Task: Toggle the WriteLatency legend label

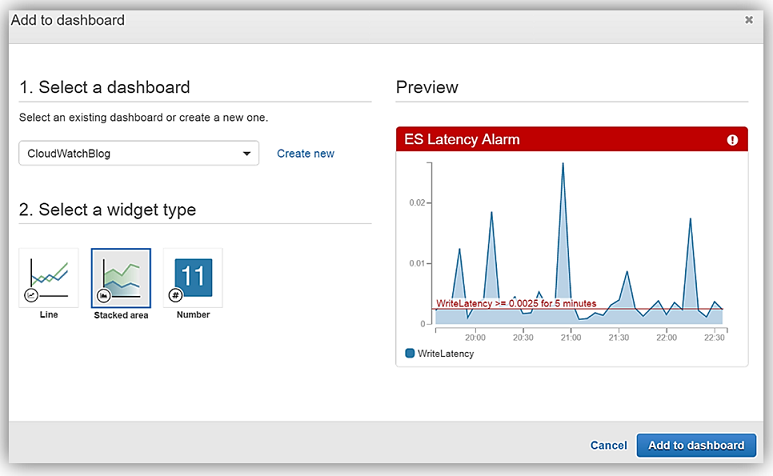Action: [x=445, y=353]
